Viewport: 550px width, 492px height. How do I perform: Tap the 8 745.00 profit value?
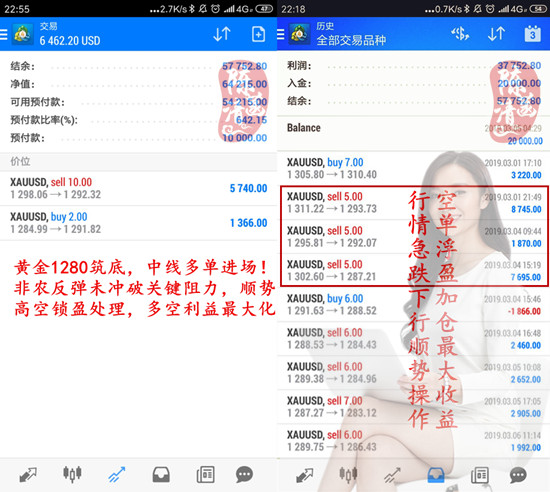click(526, 209)
